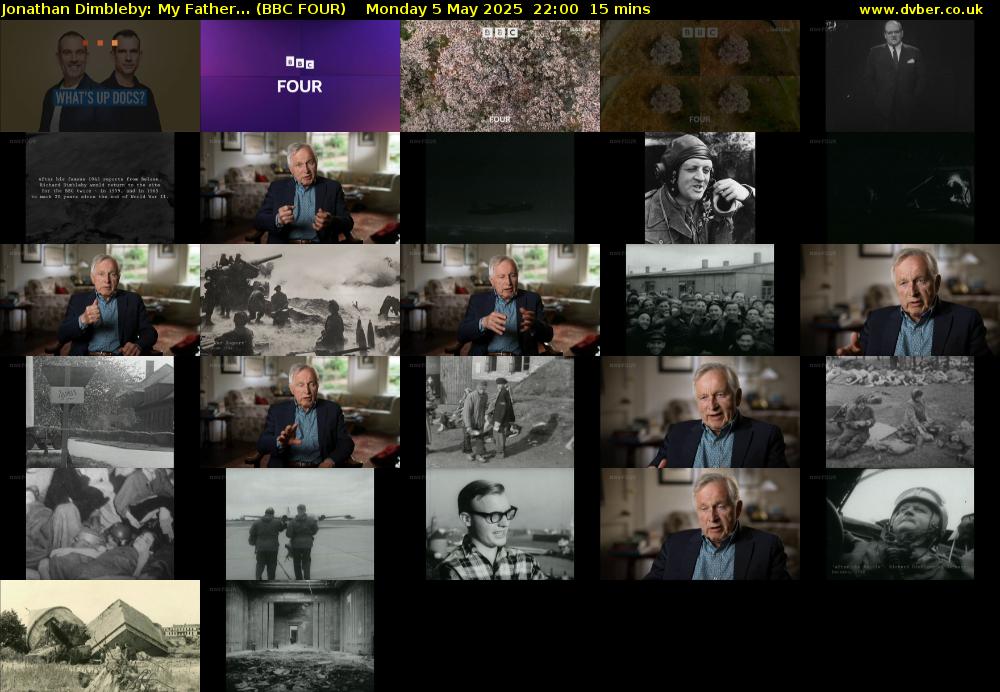Open the black-and-white man in suit thumbnail

[899, 76]
